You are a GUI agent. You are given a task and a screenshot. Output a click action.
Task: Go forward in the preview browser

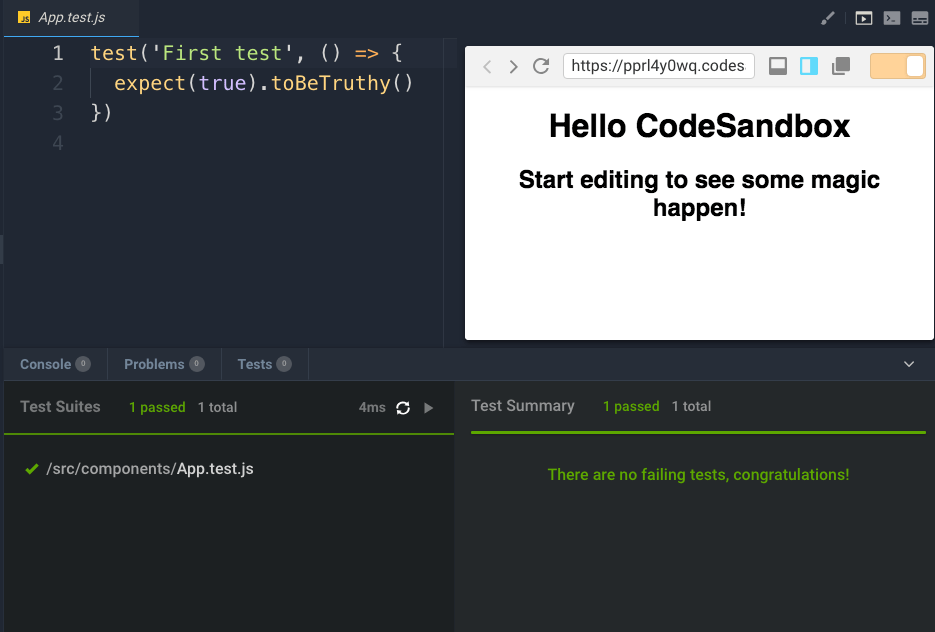click(x=514, y=67)
